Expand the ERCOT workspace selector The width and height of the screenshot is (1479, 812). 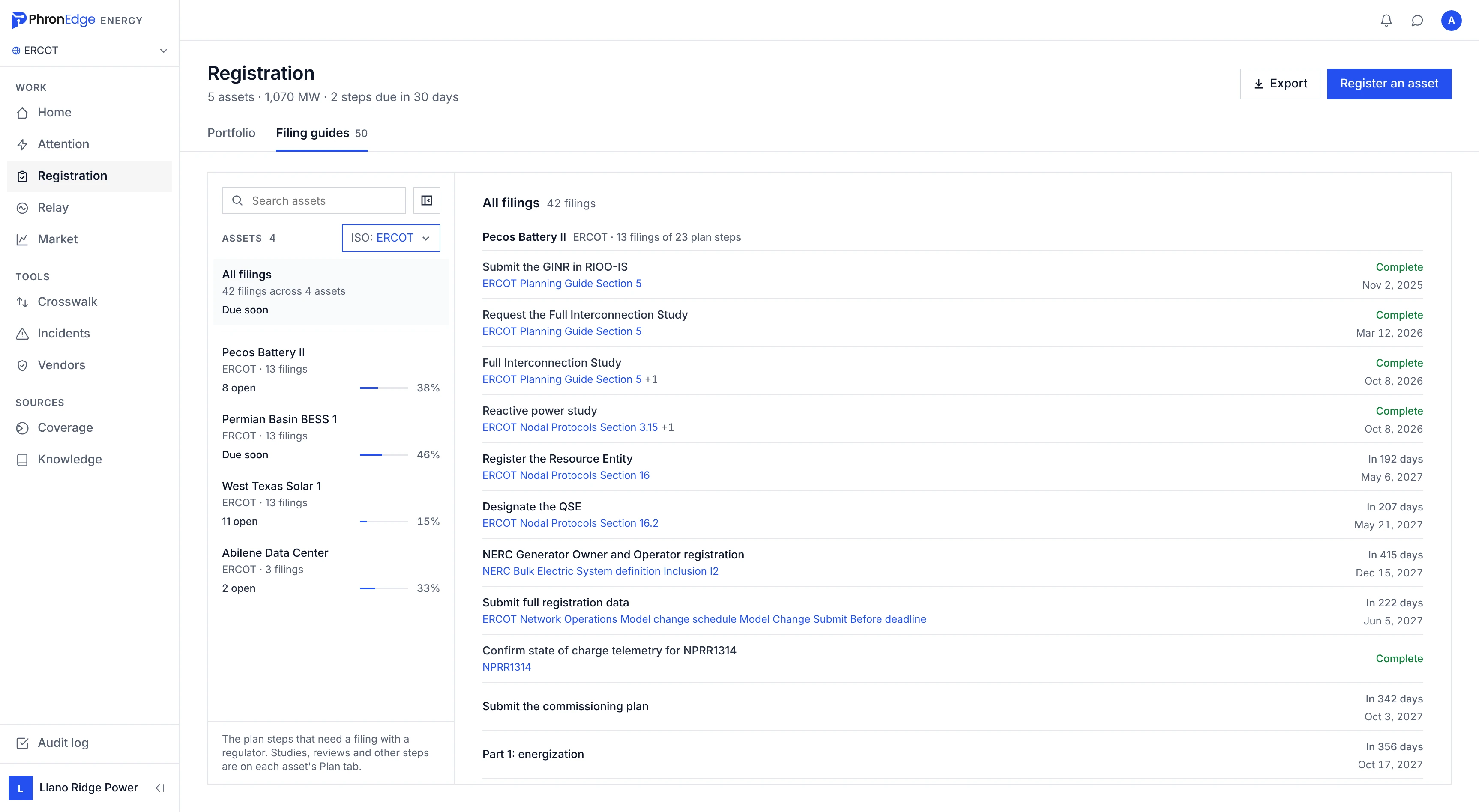point(90,51)
